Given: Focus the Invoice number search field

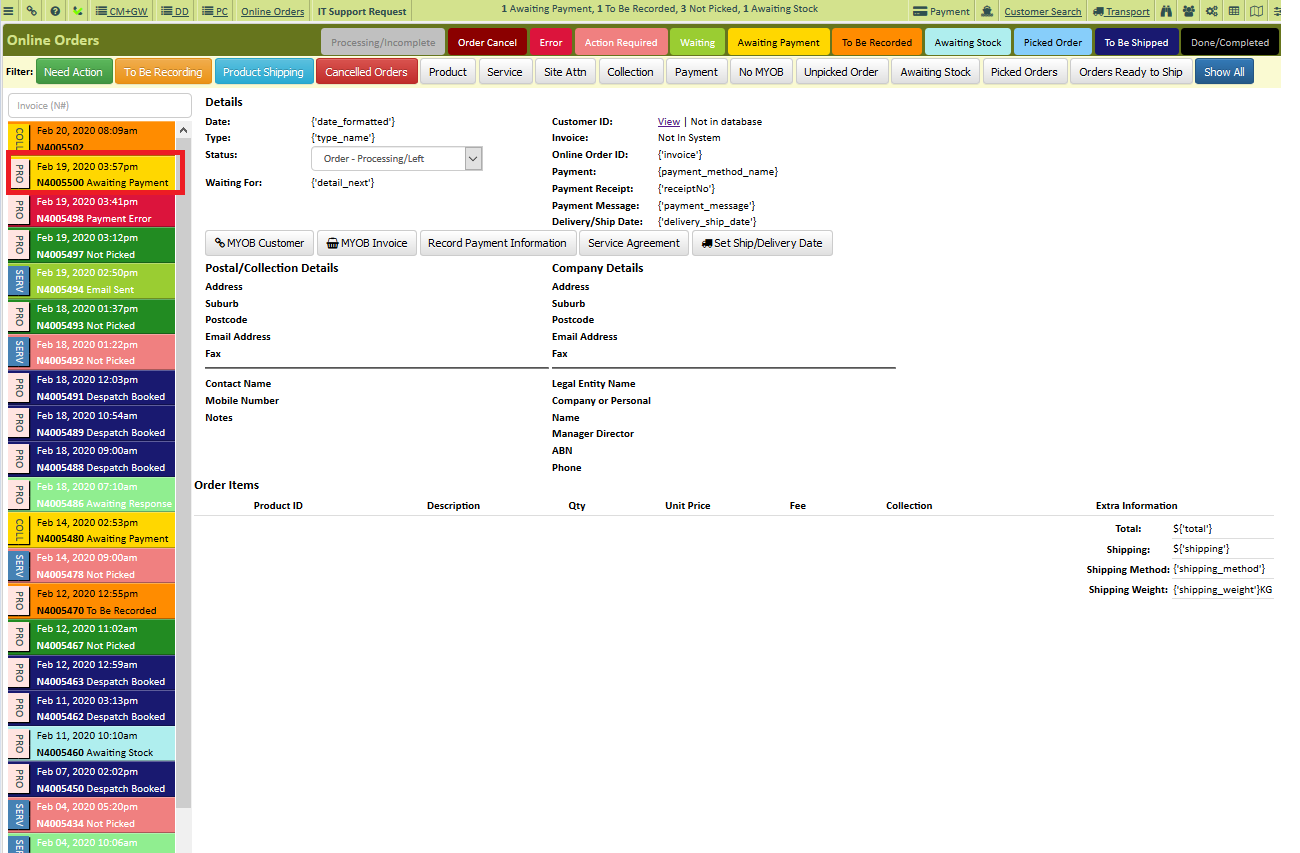Looking at the screenshot, I should click(x=99, y=105).
